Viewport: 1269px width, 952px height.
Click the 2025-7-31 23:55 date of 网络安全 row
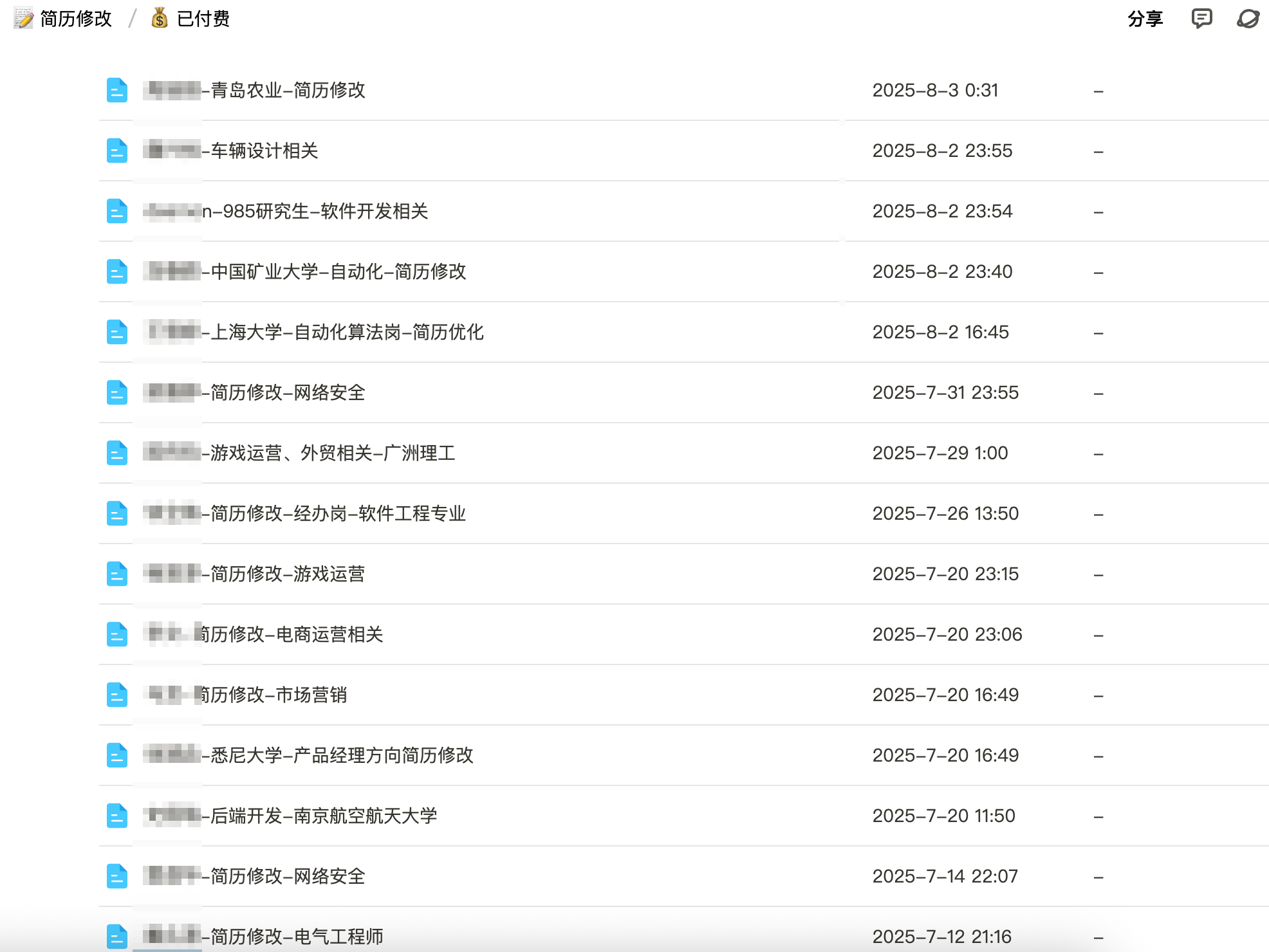(945, 392)
